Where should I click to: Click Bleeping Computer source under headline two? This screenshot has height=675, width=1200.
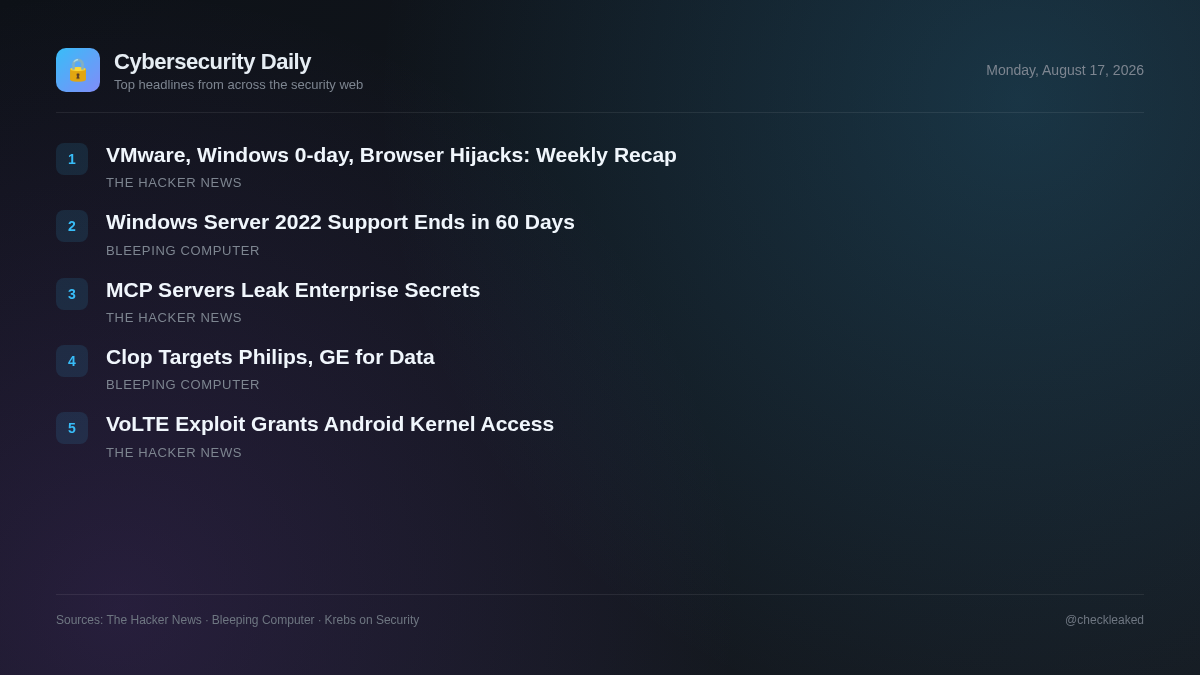click(183, 251)
